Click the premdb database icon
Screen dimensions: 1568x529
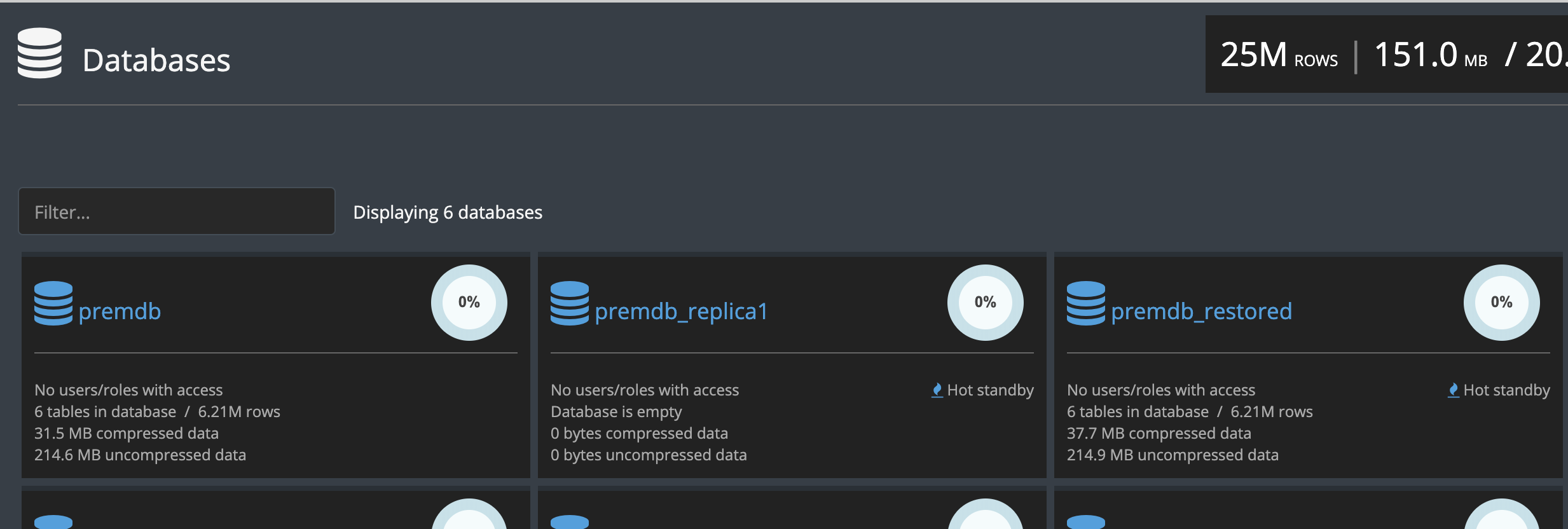53,303
